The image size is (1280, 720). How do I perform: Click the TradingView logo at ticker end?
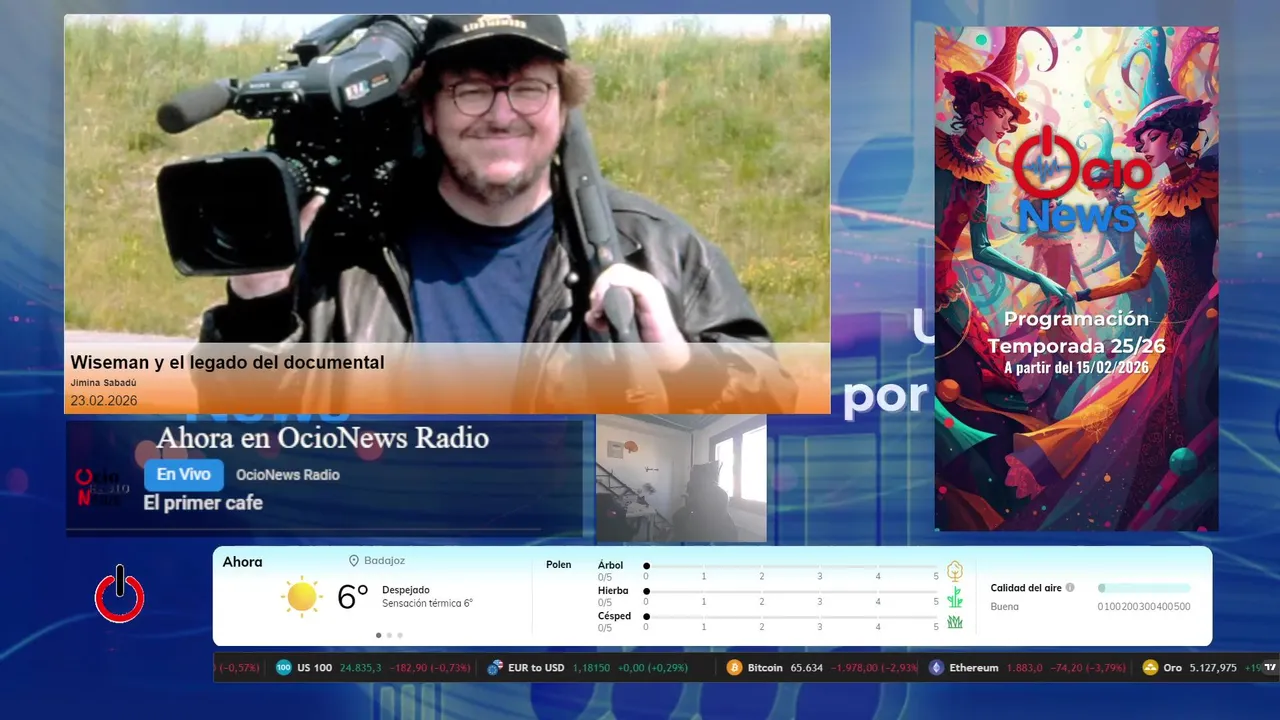click(x=1271, y=667)
